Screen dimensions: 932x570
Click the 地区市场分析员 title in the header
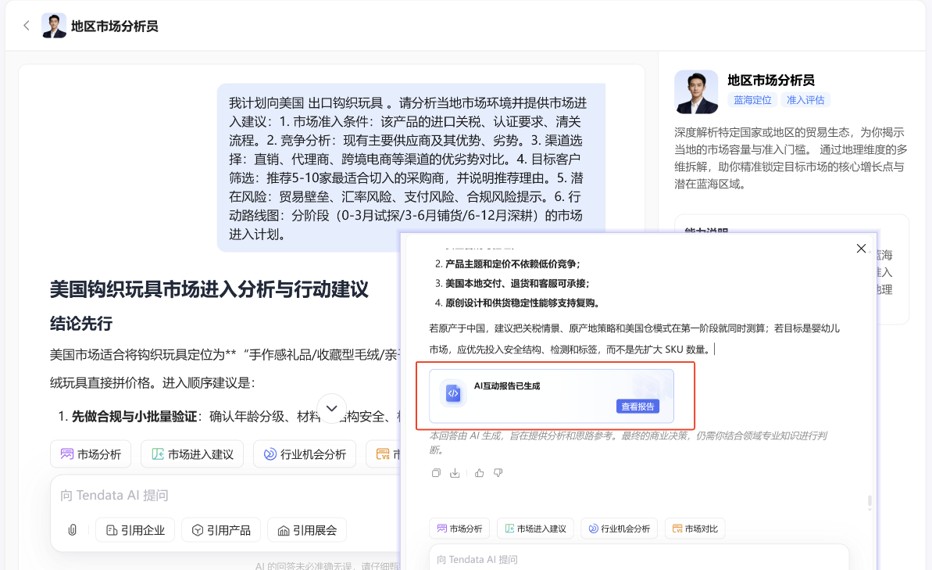pos(115,26)
